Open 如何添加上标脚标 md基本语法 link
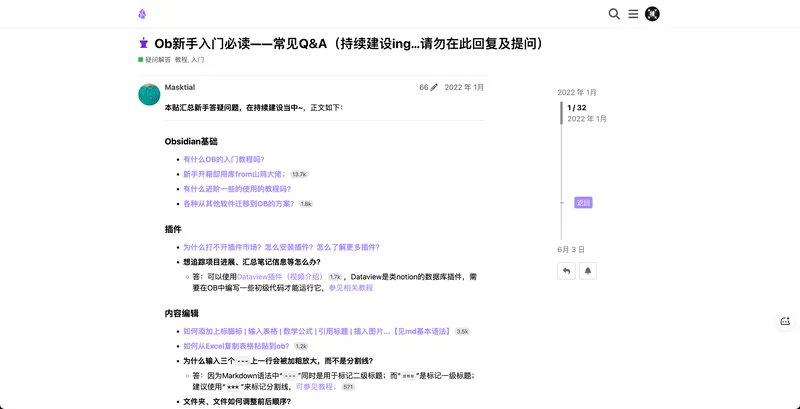This screenshot has width=800, height=409. pyautogui.click(x=317, y=331)
